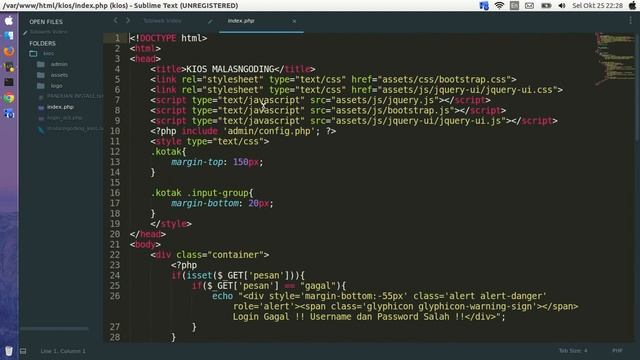This screenshot has height=360, width=640.
Task: Toggle the sidebar via the status bar panel icon
Action: pos(23,351)
